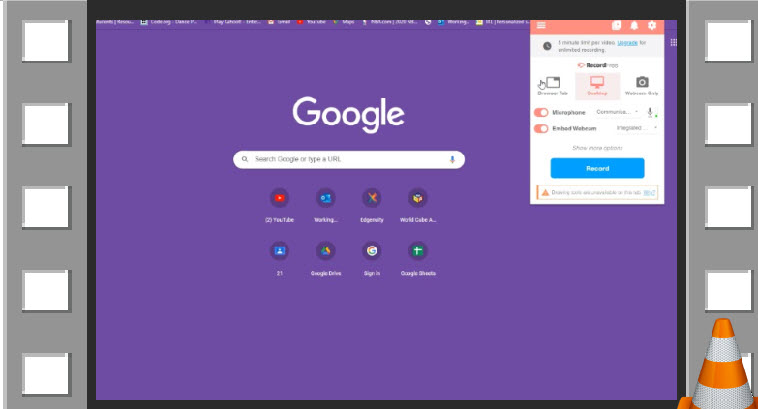Click the magnifier icon in search box
Viewport: 758px width, 409px height.
click(x=245, y=159)
